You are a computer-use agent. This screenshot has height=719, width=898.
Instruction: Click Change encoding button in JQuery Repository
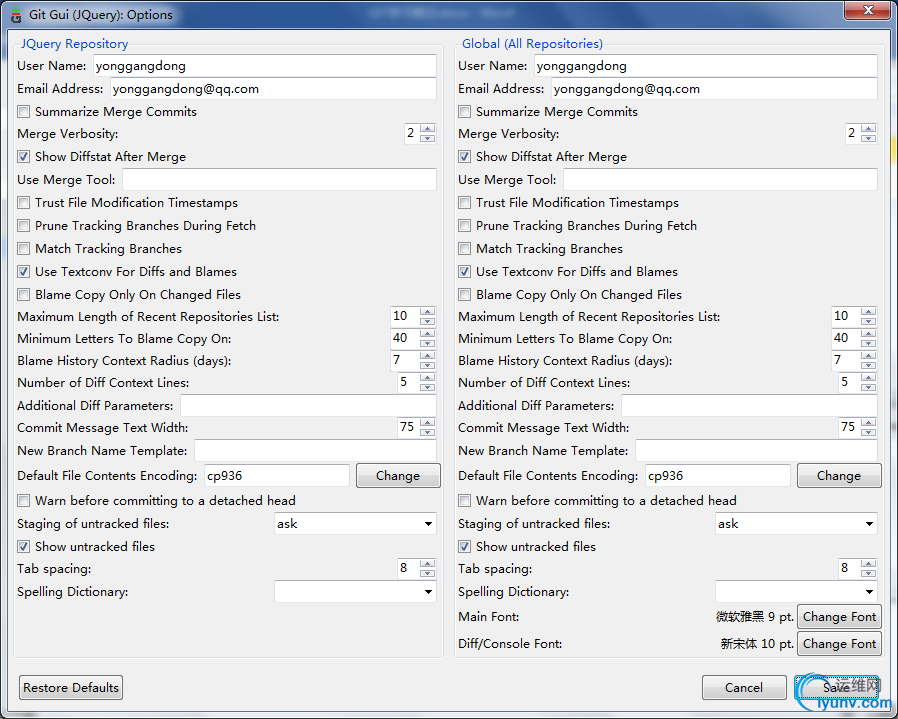tap(398, 476)
